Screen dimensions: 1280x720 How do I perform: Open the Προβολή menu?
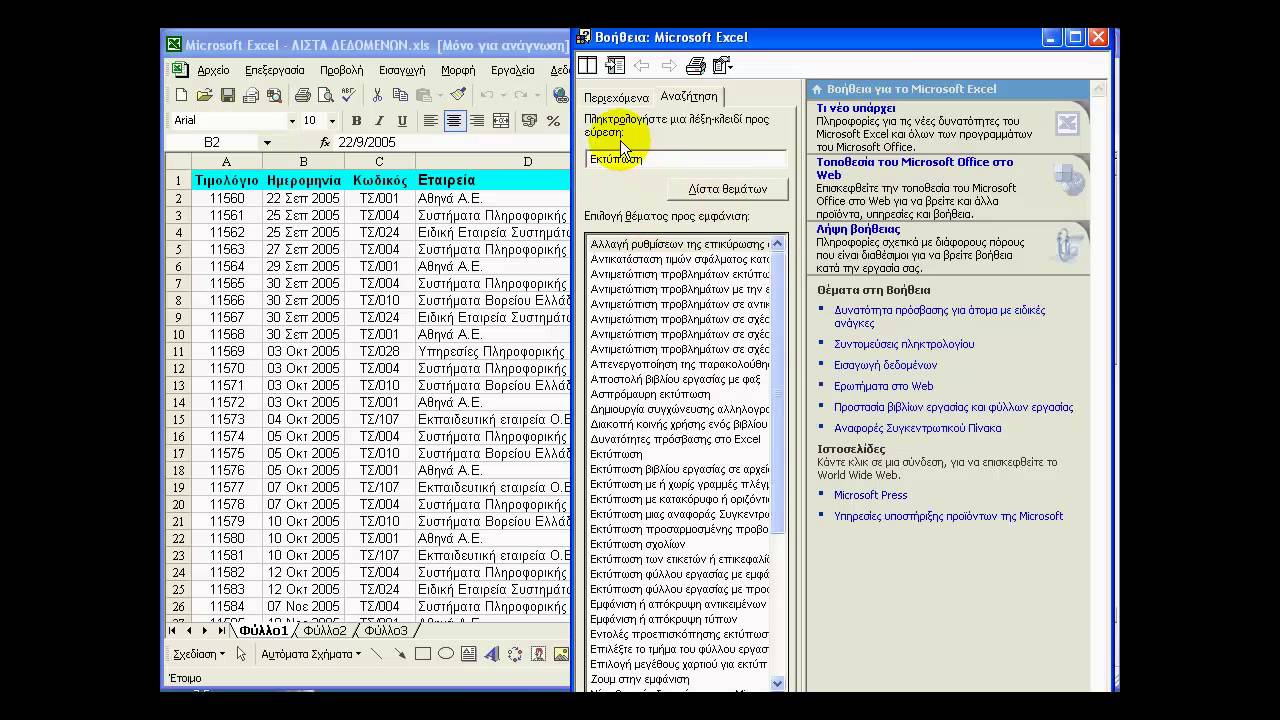point(342,70)
